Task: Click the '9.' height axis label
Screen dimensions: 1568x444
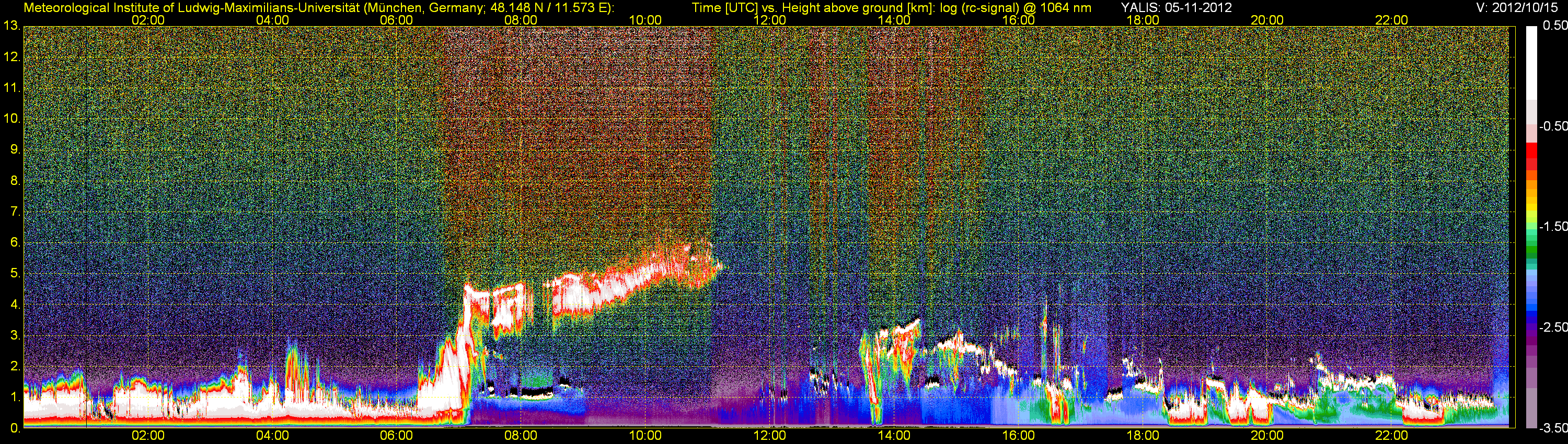Action: pyautogui.click(x=15, y=149)
